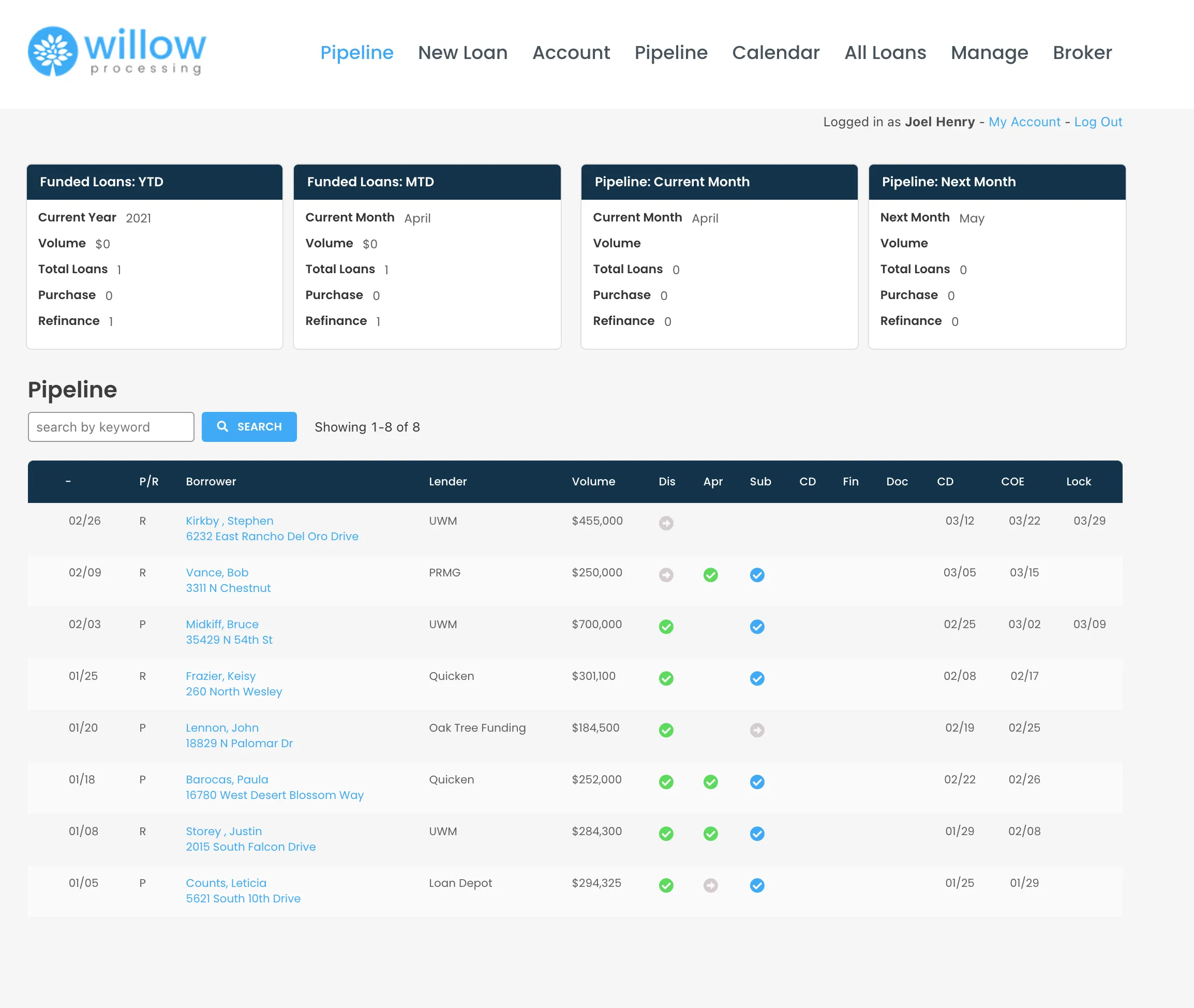Open the highlighted blue Pipeline nav item
1194x1008 pixels.
point(356,53)
